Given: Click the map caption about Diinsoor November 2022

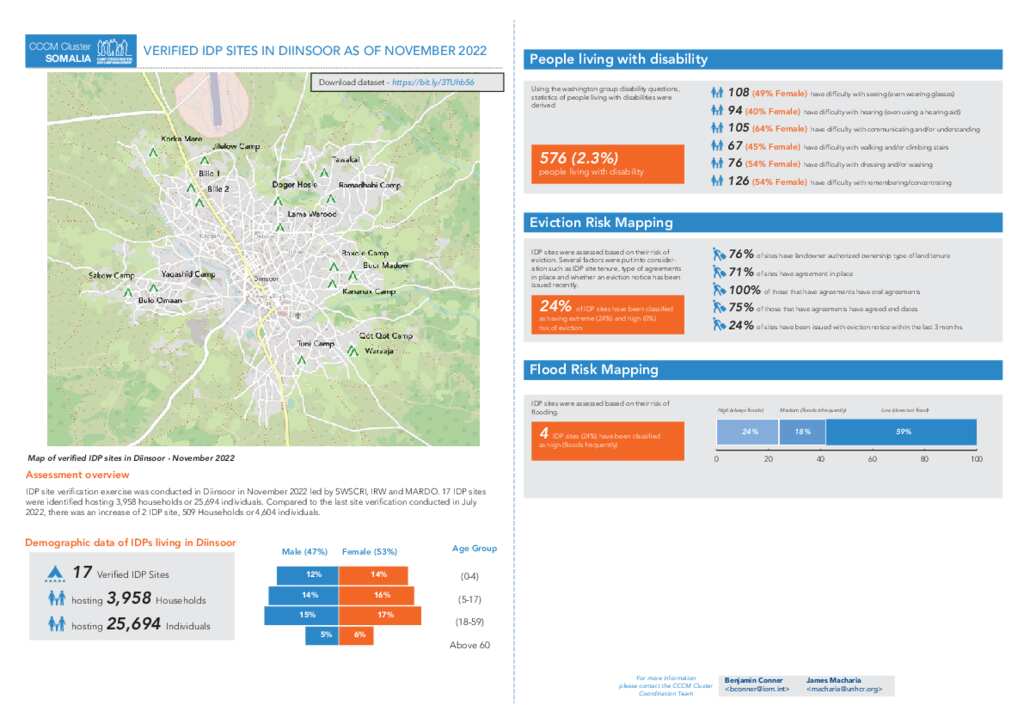Looking at the screenshot, I should pyautogui.click(x=131, y=458).
